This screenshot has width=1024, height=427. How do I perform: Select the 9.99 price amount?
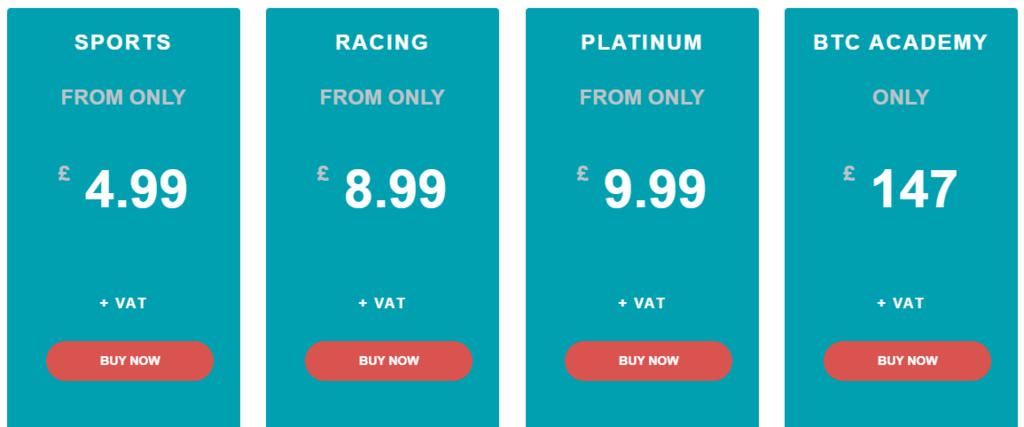coord(655,189)
